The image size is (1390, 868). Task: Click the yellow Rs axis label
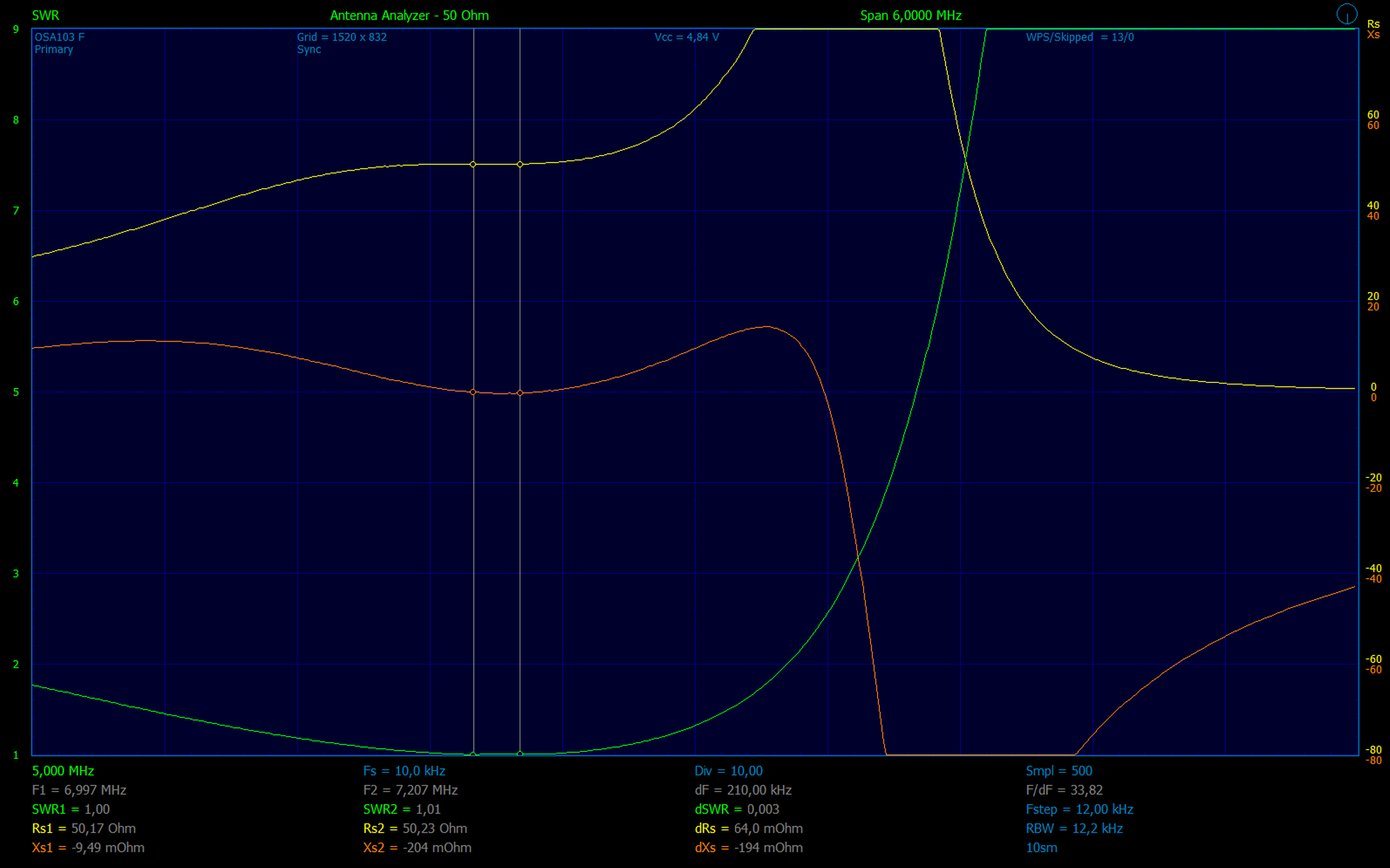(x=1373, y=24)
